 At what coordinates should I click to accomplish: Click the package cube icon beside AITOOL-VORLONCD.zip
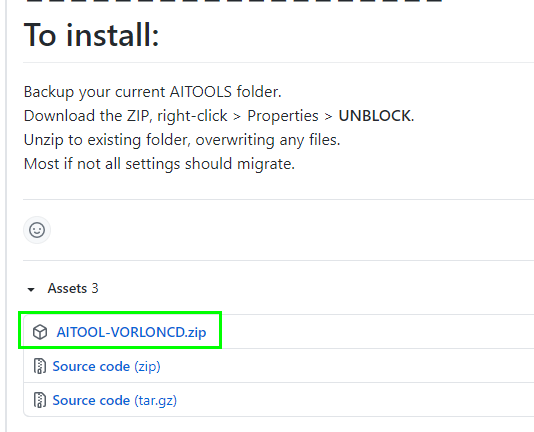40,332
